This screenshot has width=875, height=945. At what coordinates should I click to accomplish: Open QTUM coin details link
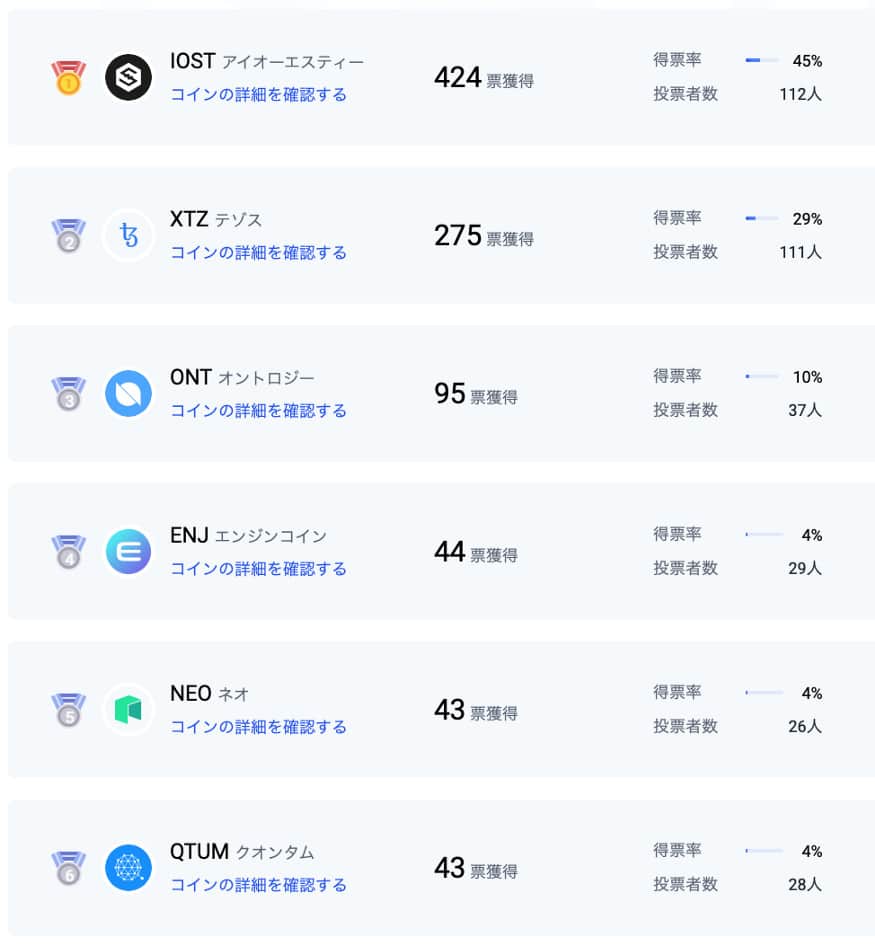pos(259,885)
